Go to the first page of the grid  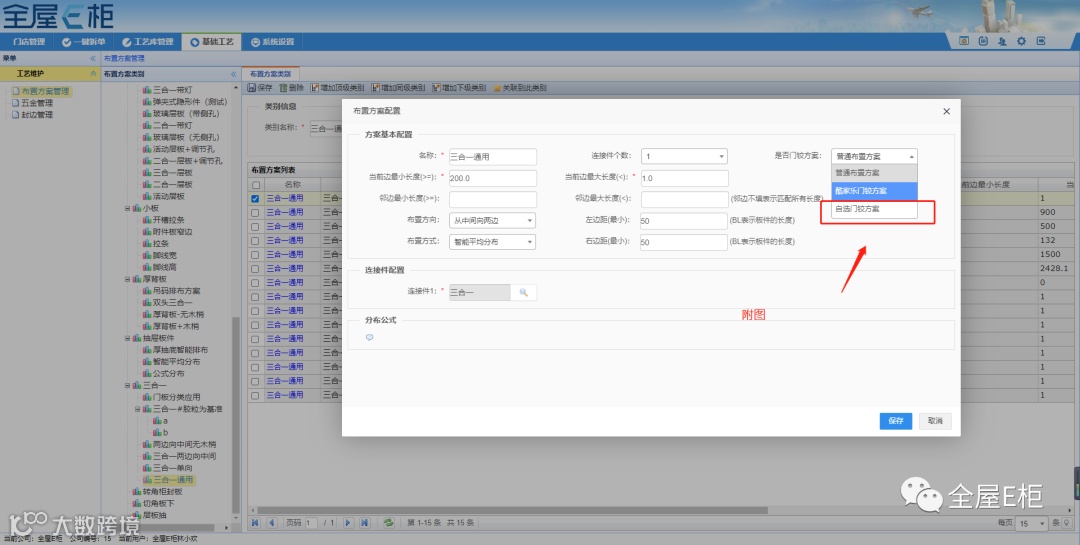(256, 523)
